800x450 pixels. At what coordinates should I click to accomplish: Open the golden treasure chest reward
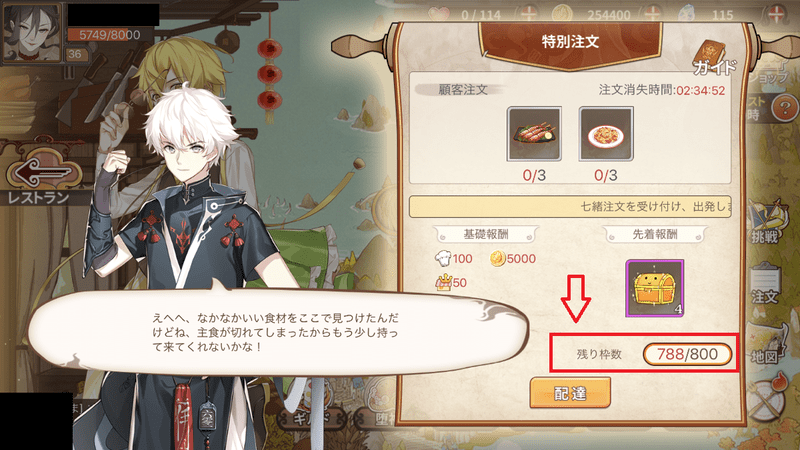click(655, 288)
